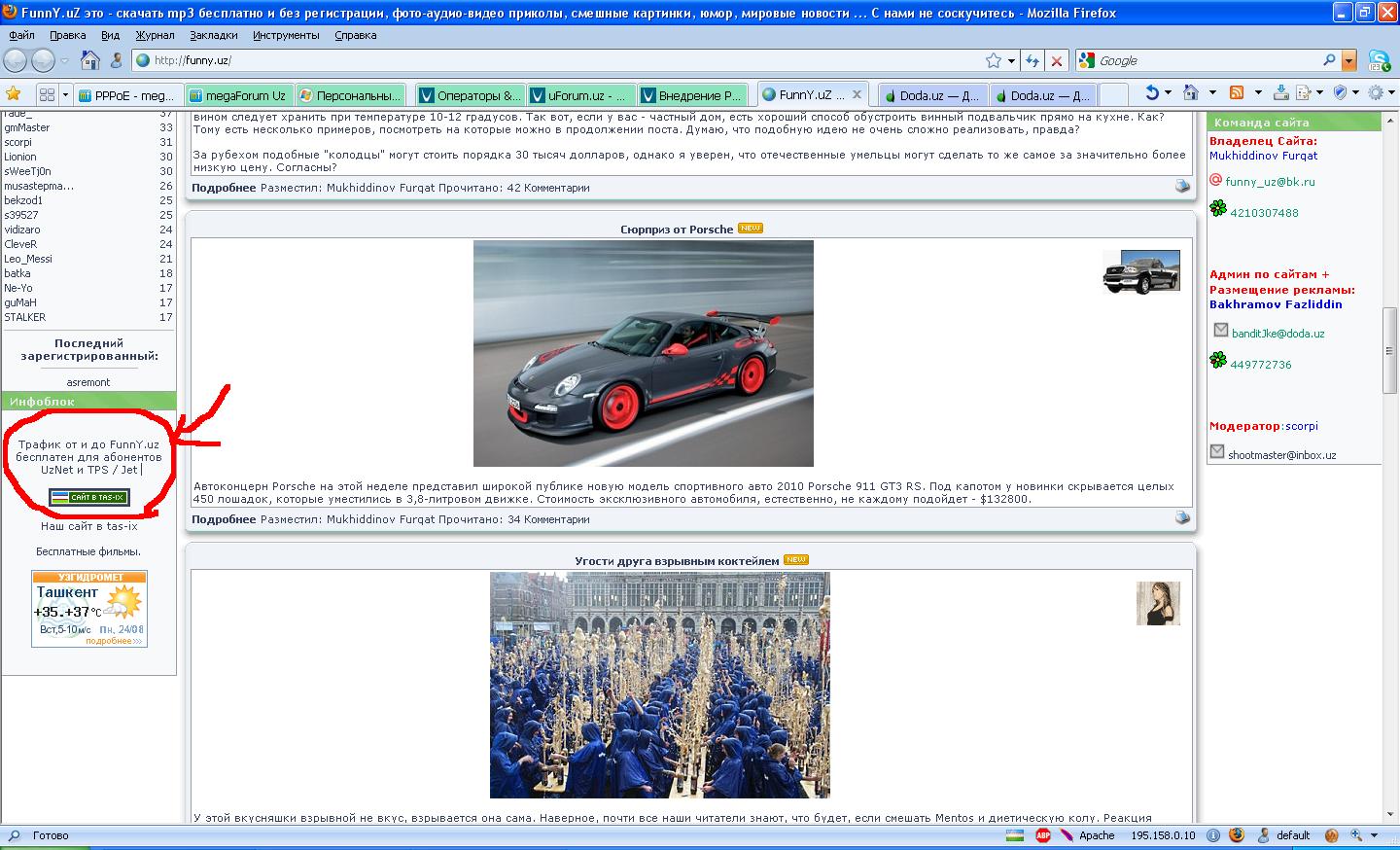Click the feather Apache server icon
The height and width of the screenshot is (850, 1400).
click(1067, 835)
